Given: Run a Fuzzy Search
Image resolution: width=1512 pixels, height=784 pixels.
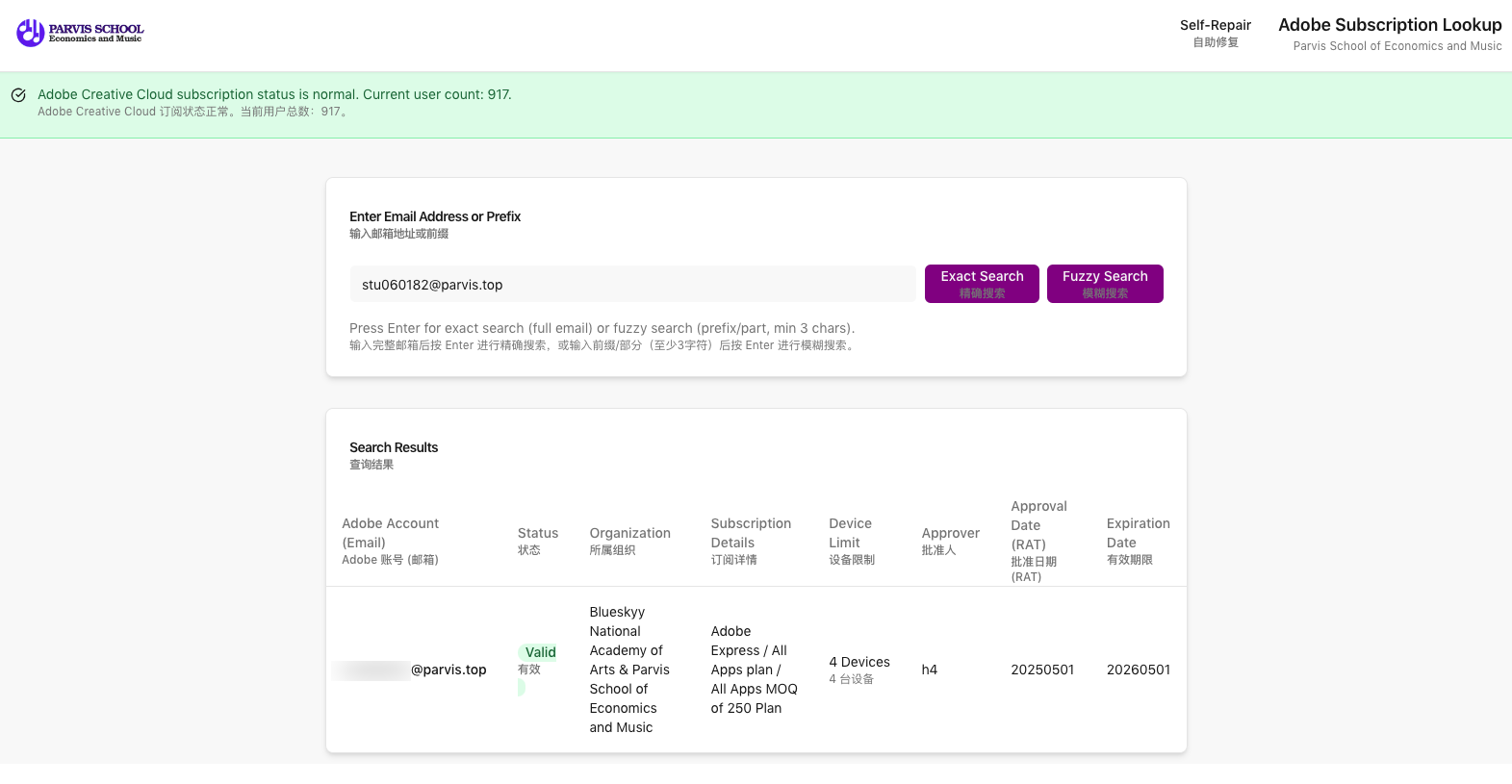Looking at the screenshot, I should (1105, 284).
